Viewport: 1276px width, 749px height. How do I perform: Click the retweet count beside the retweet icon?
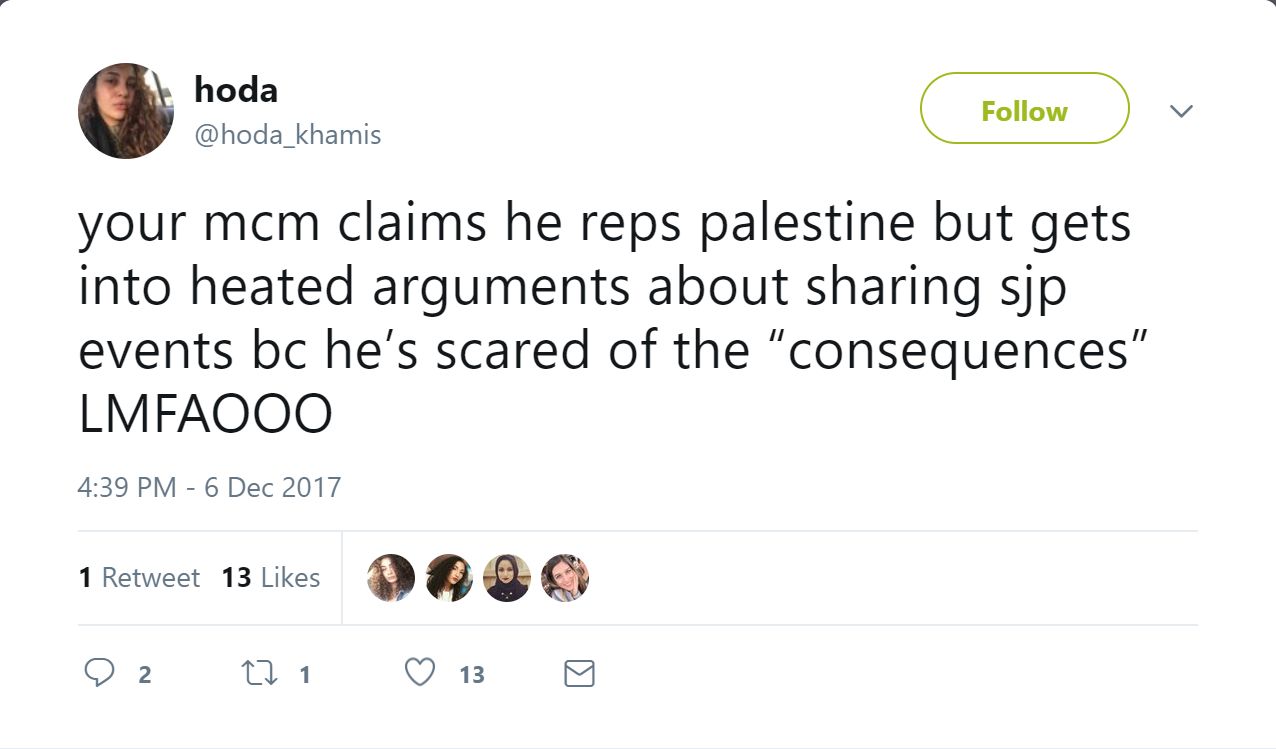click(x=304, y=675)
